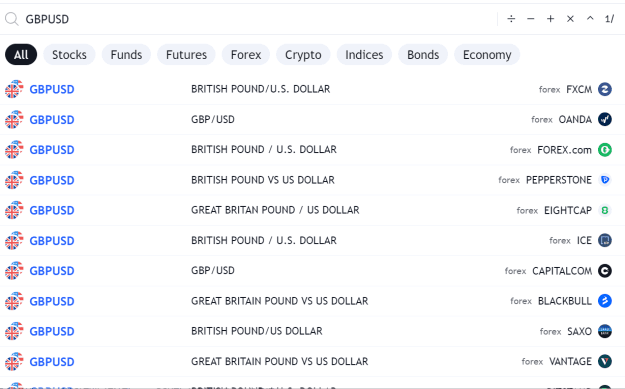Click the multiplication X operator icon
The image size is (625, 389).
click(x=570, y=19)
